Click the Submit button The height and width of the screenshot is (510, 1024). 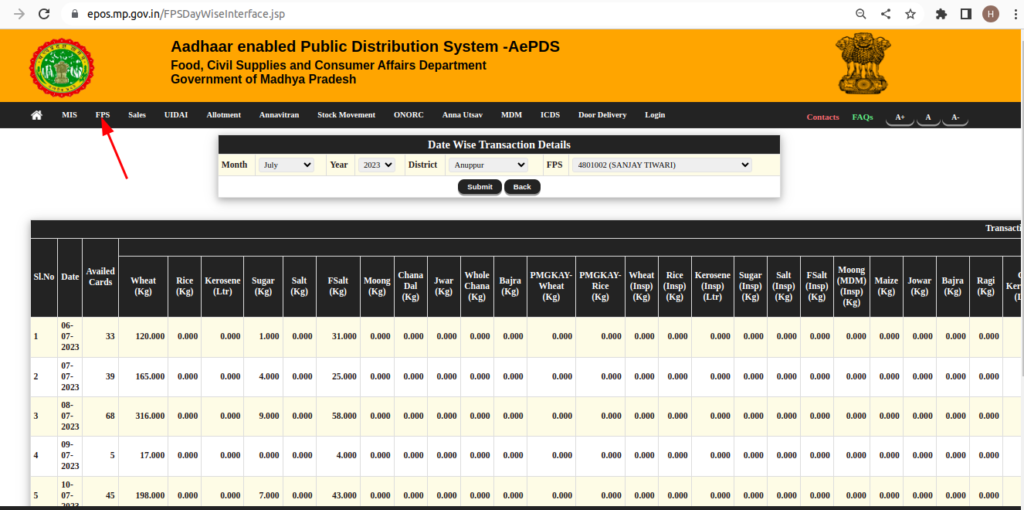(480, 187)
